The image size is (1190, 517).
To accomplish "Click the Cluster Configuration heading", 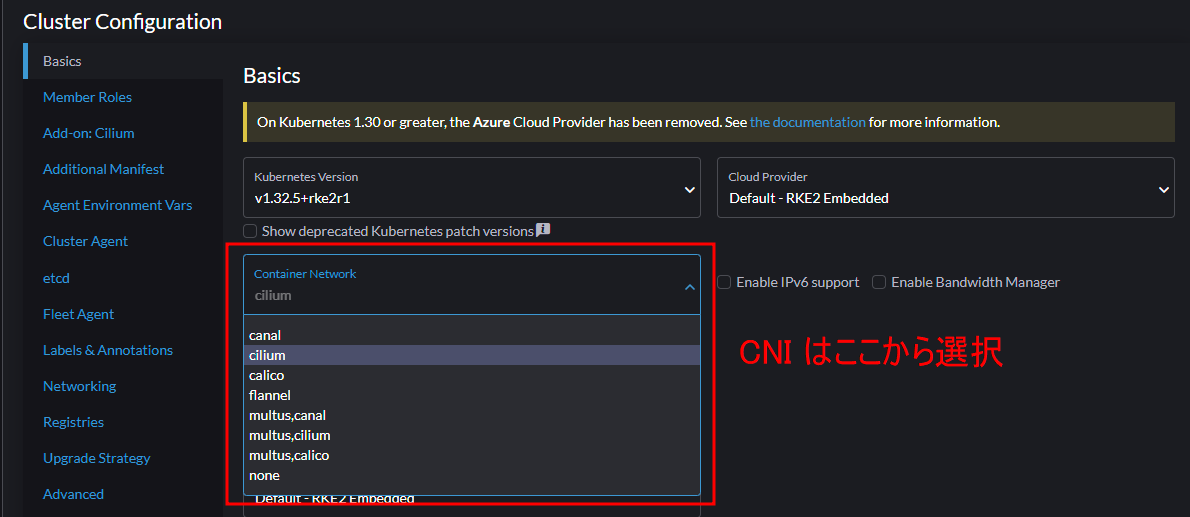I will click(x=123, y=22).
